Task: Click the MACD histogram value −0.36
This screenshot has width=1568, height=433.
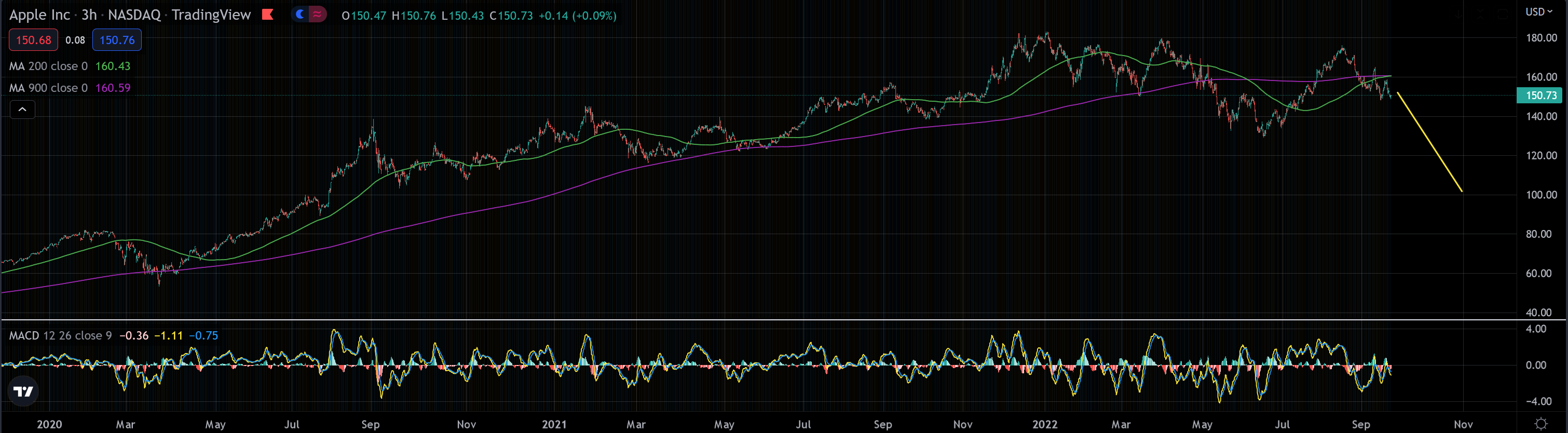Action: point(134,335)
